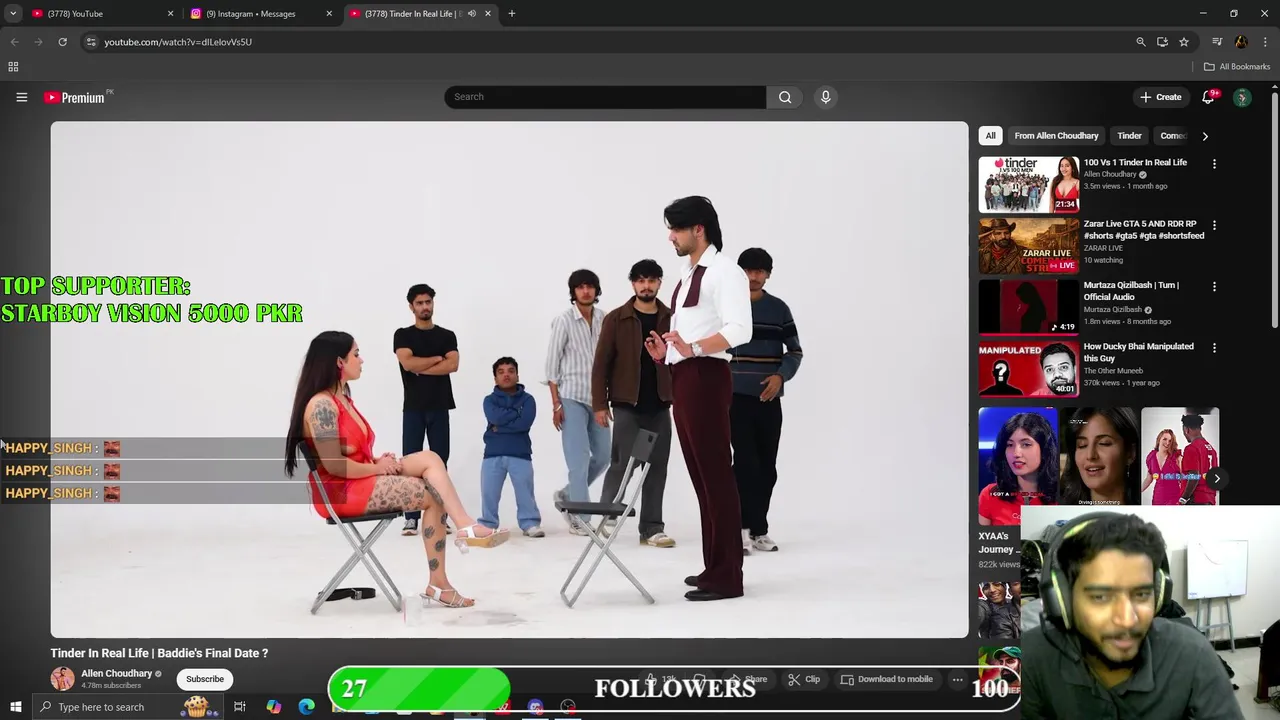Click the main video player

tap(509, 380)
